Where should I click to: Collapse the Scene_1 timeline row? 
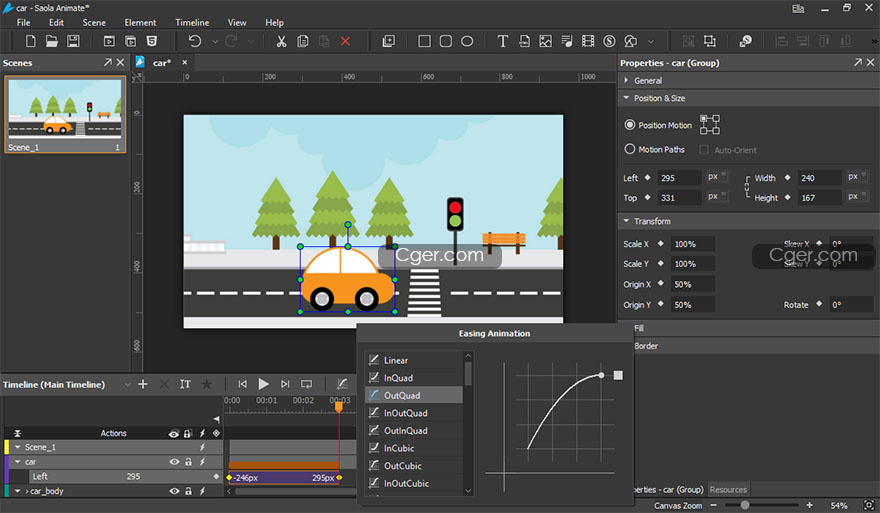coord(18,447)
